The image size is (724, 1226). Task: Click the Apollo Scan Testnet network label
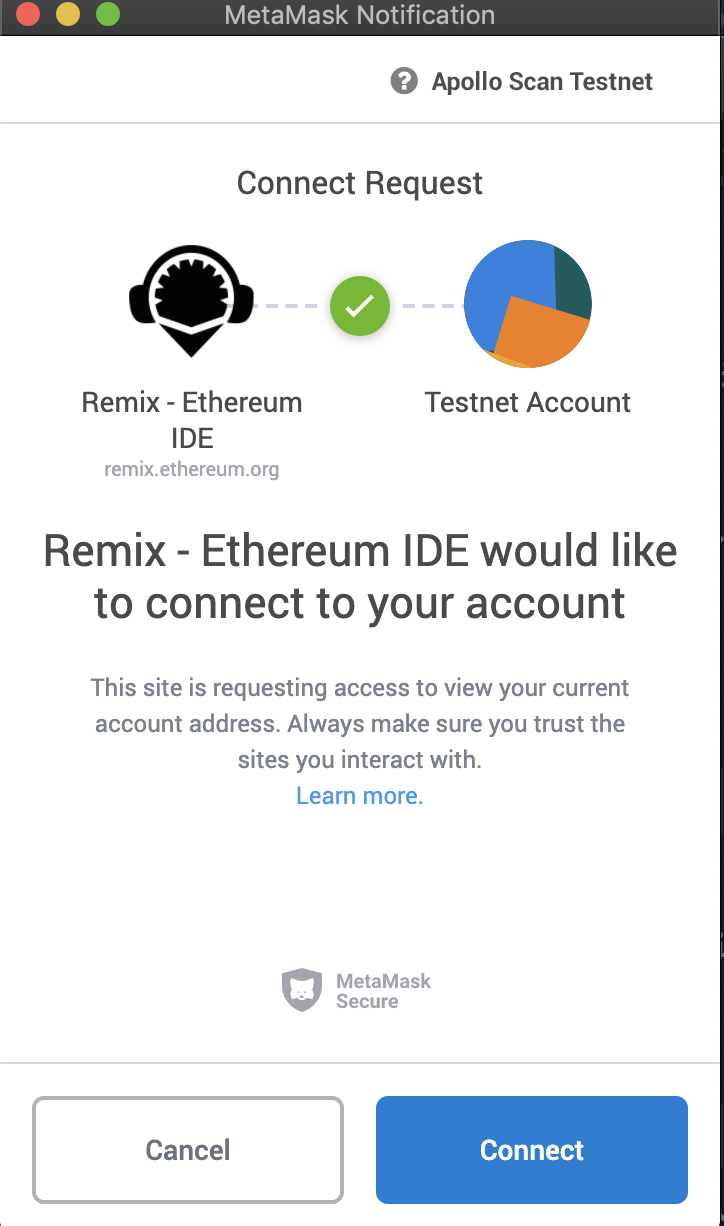pos(542,82)
